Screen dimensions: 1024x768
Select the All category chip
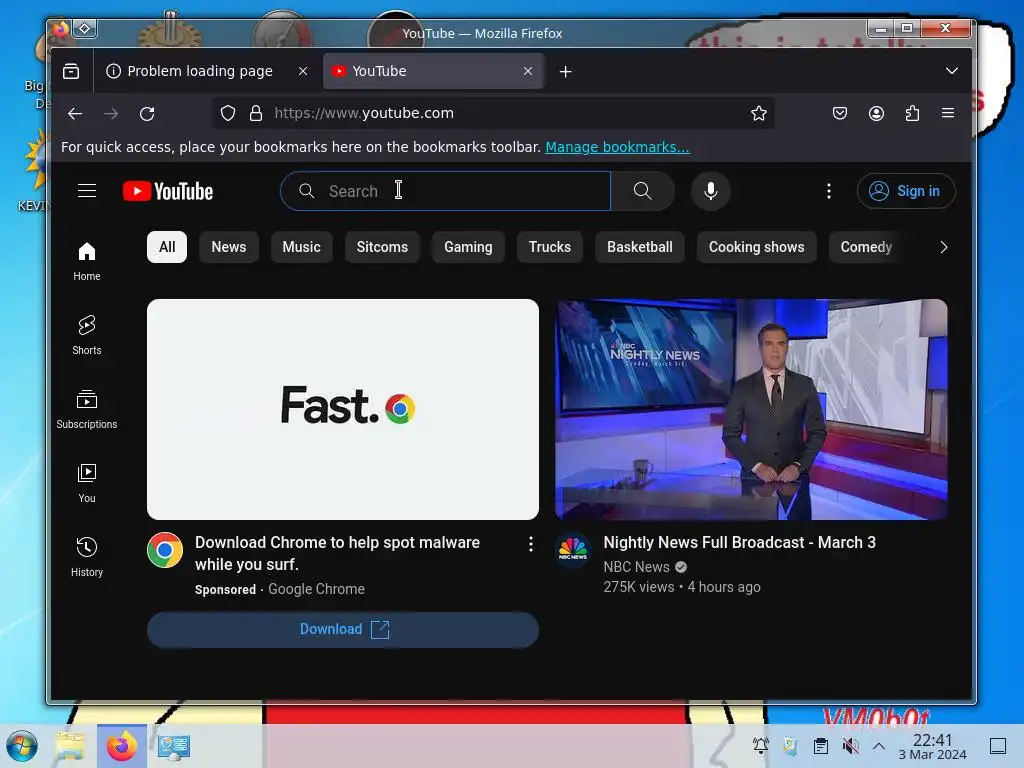click(167, 247)
